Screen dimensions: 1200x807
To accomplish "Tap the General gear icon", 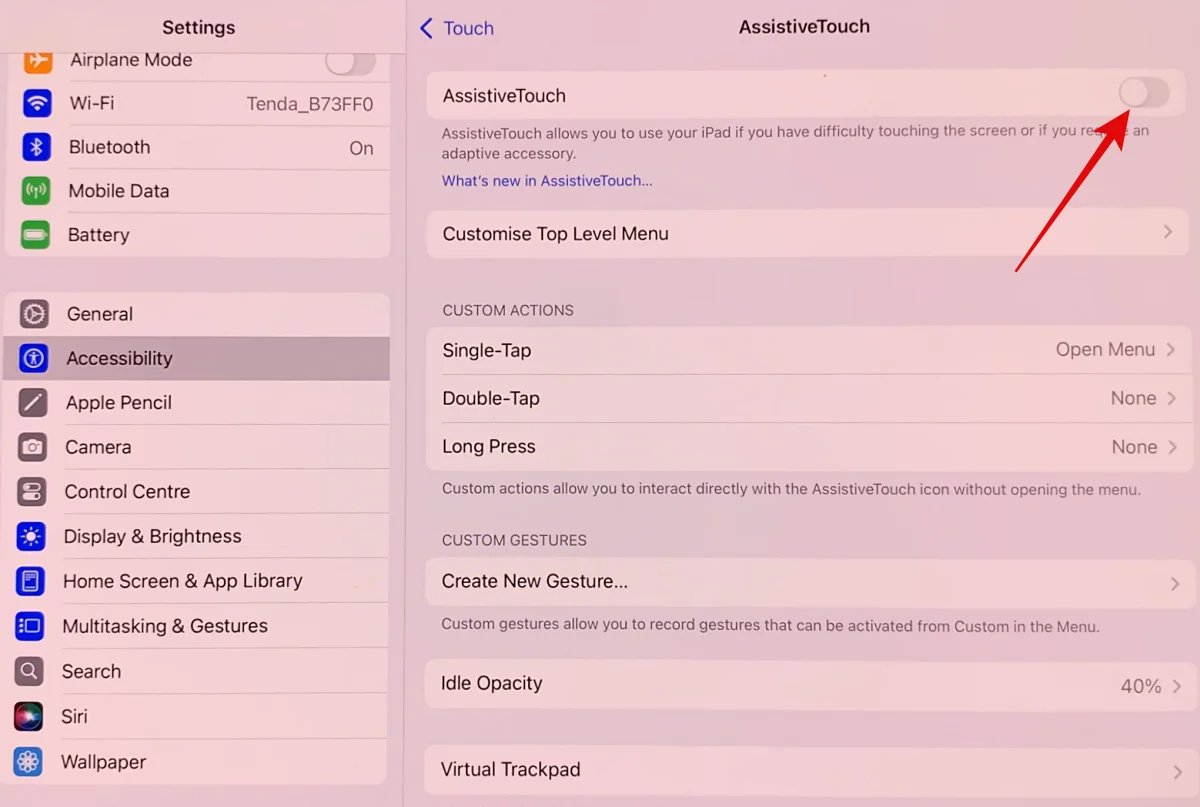I will coord(34,314).
